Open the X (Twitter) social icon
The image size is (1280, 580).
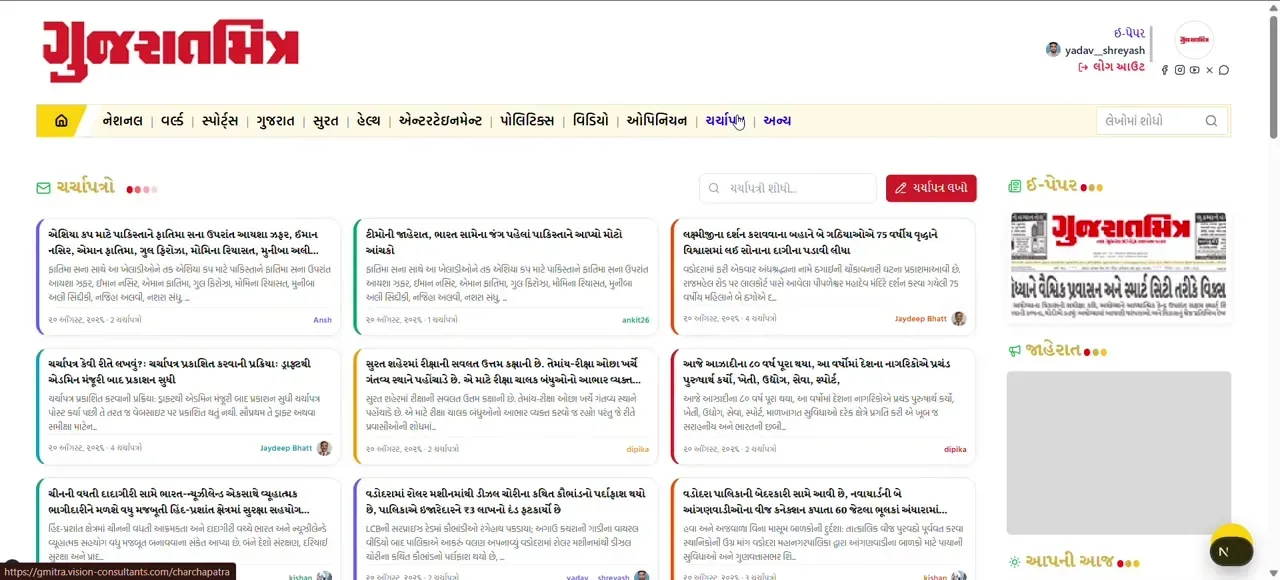[1209, 70]
